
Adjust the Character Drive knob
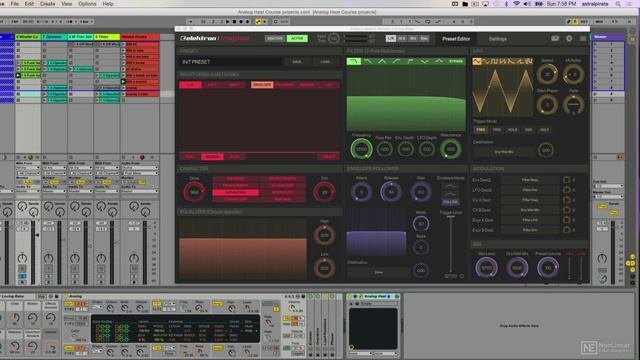point(194,192)
